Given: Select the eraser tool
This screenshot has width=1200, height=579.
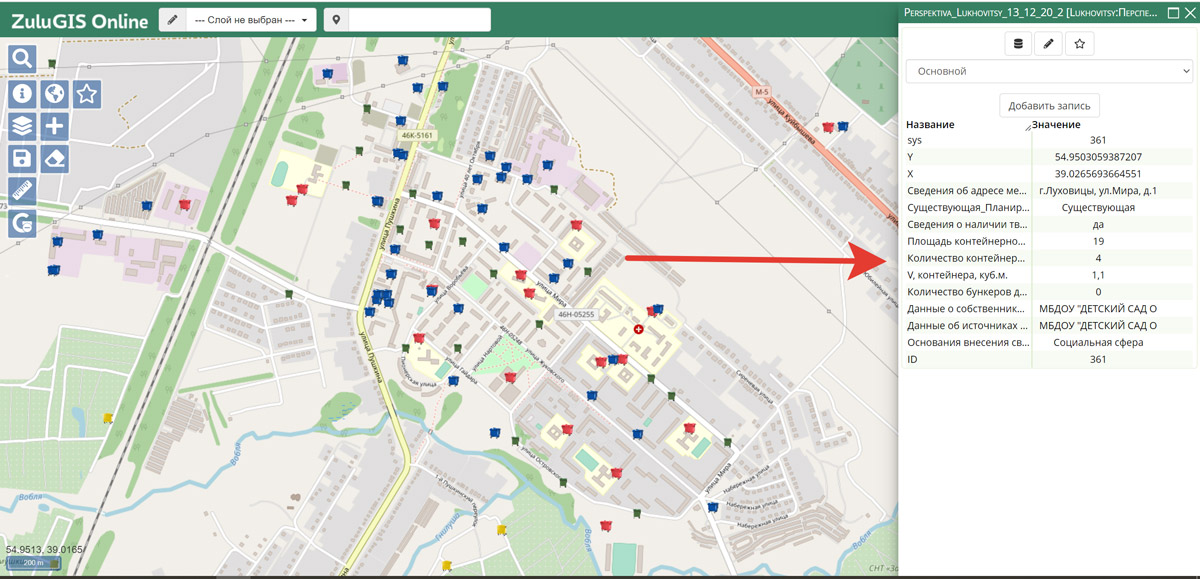Looking at the screenshot, I should pos(55,158).
